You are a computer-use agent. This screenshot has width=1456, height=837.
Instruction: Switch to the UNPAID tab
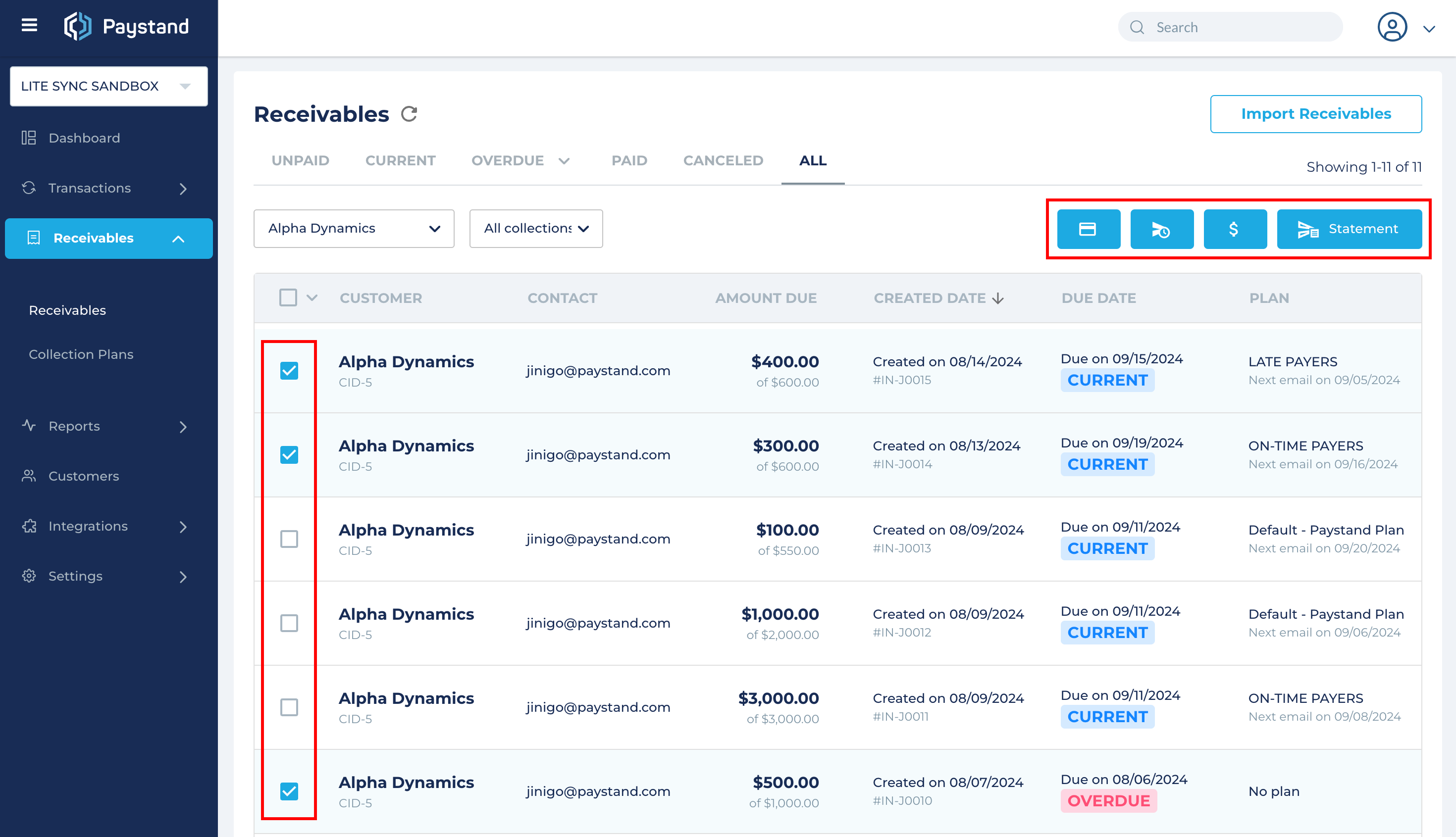(x=300, y=161)
